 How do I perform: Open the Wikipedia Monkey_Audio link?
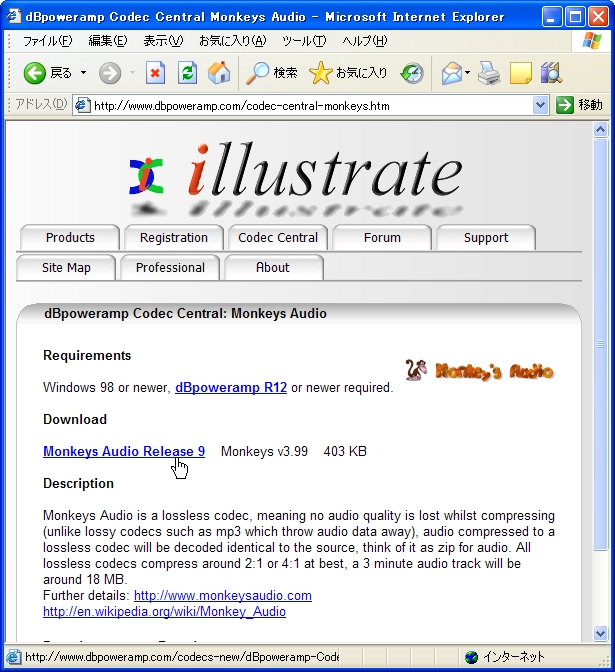tap(165, 612)
